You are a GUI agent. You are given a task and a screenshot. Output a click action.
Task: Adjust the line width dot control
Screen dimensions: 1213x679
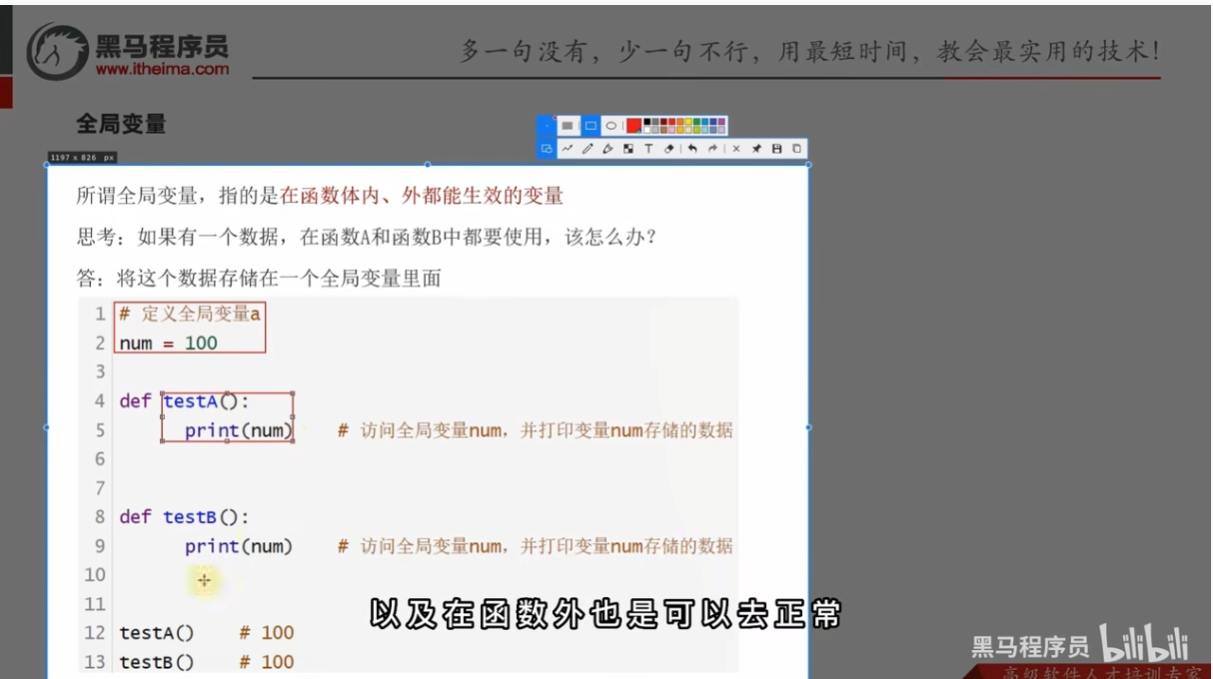[547, 126]
